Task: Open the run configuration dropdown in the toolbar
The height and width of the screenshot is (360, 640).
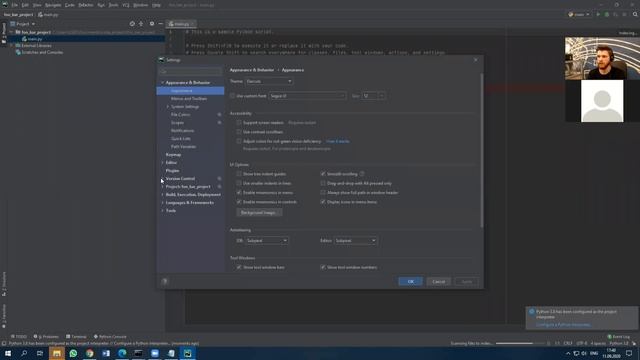Action: [x=579, y=15]
